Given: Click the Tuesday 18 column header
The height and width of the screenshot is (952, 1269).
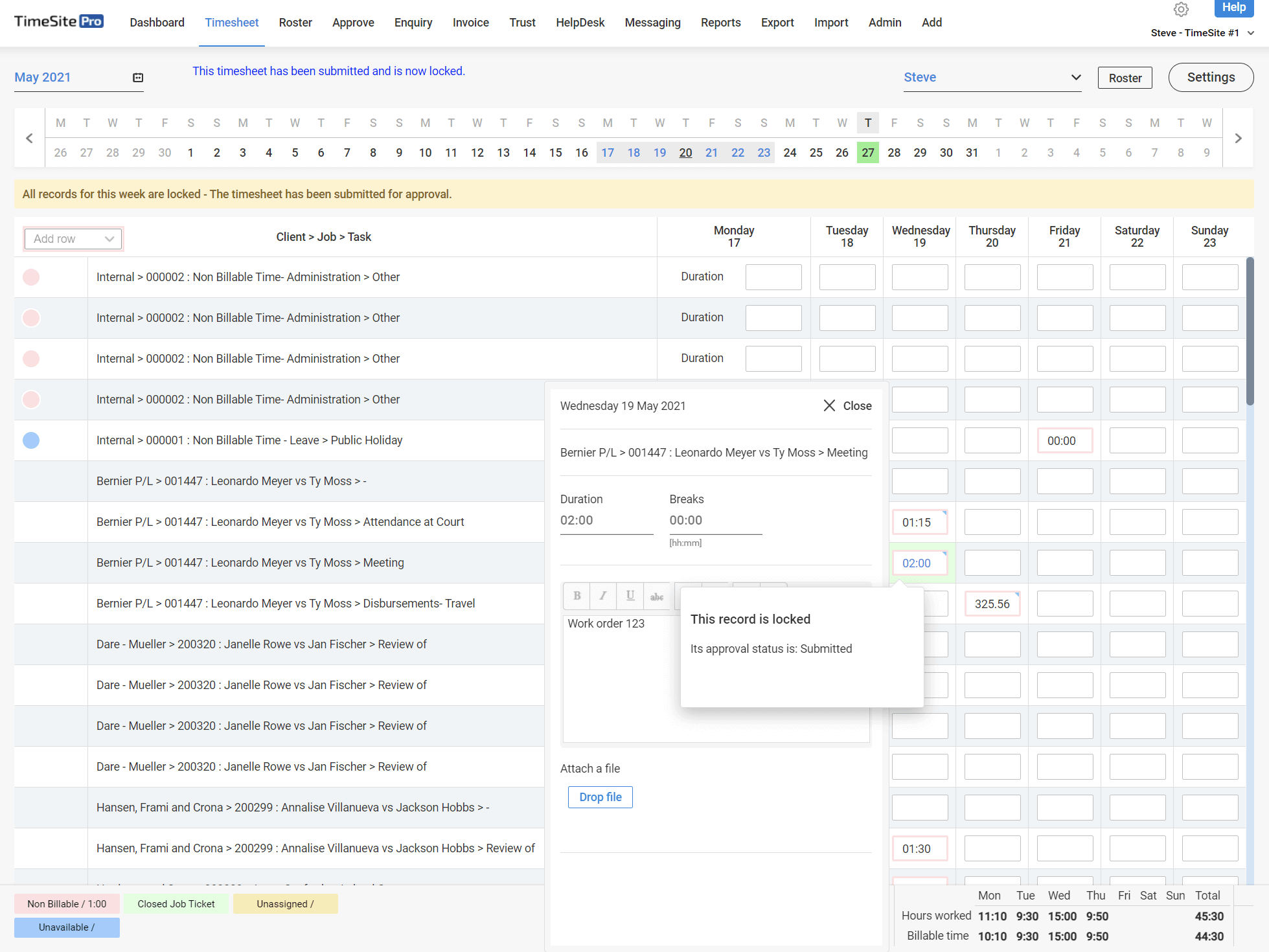Looking at the screenshot, I should click(847, 236).
